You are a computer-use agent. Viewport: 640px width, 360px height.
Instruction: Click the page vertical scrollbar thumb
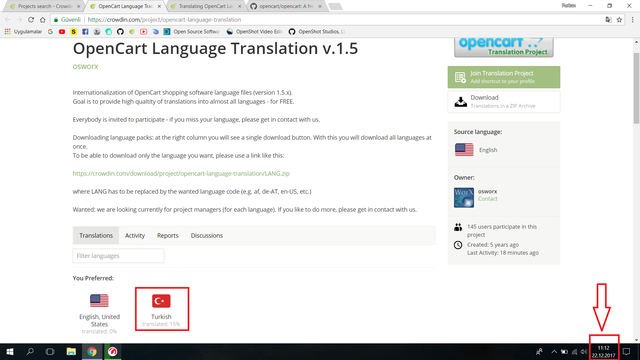[x=636, y=88]
